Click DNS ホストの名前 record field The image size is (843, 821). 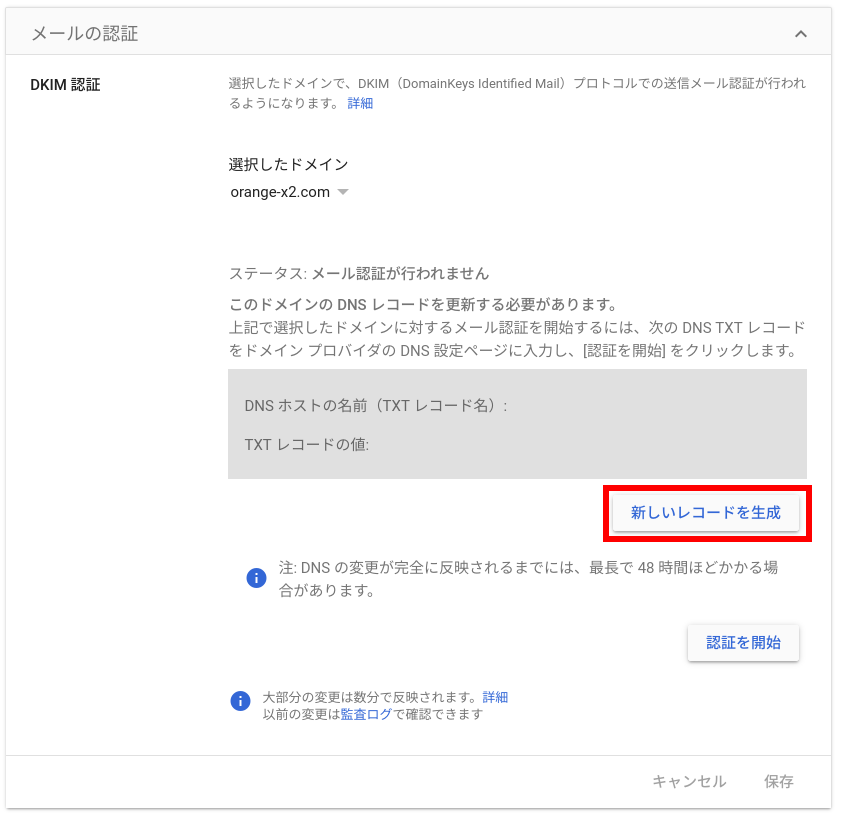376,406
